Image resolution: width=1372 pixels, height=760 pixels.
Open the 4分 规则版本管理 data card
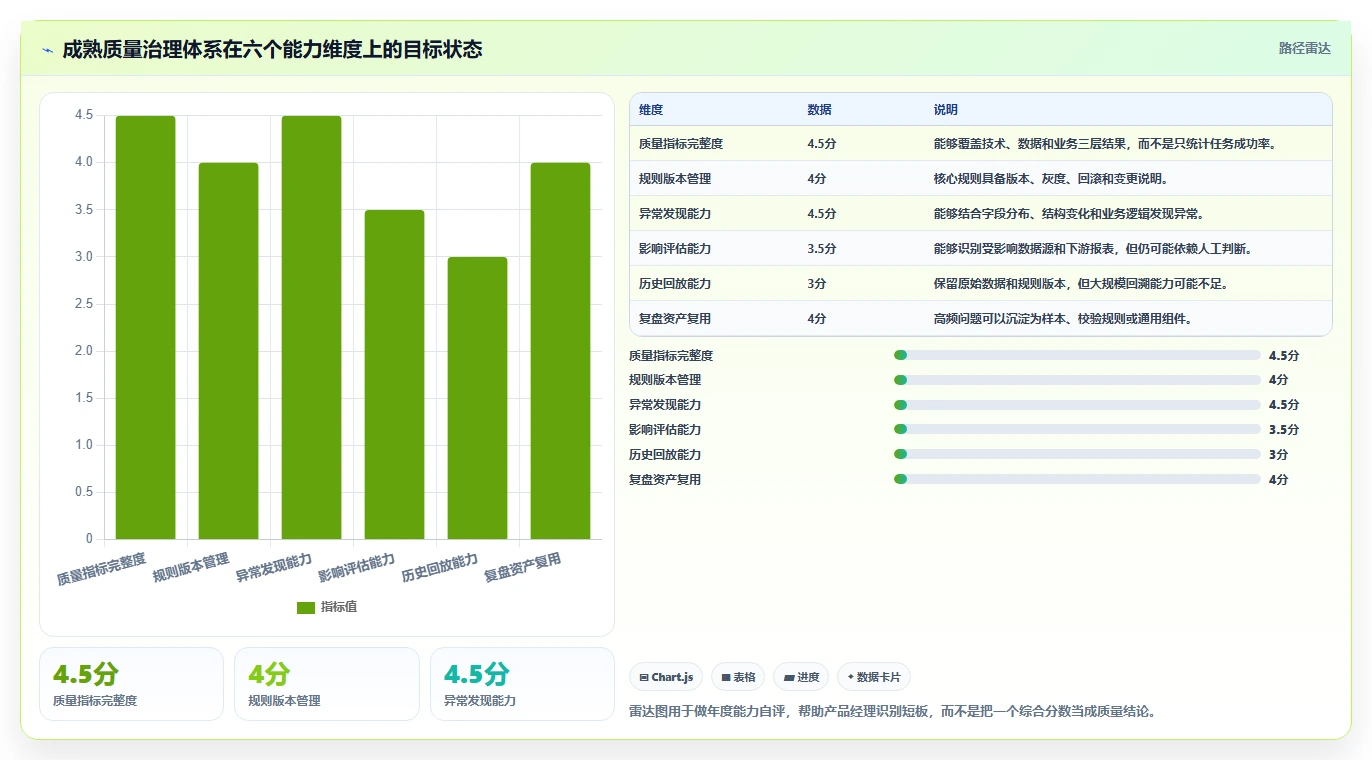point(327,684)
